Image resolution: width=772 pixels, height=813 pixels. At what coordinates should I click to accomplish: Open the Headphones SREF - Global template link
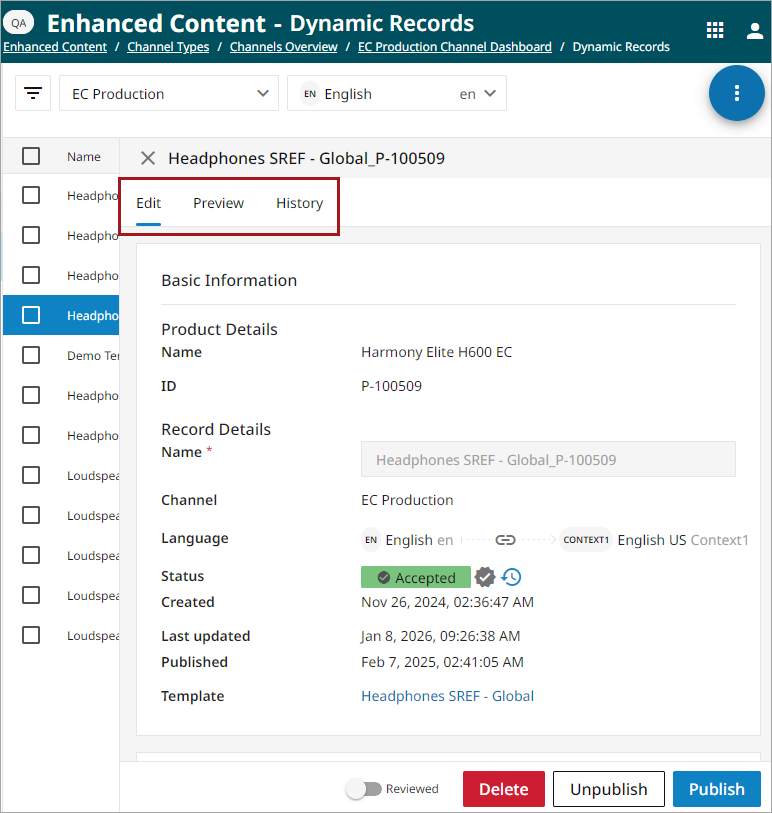447,696
